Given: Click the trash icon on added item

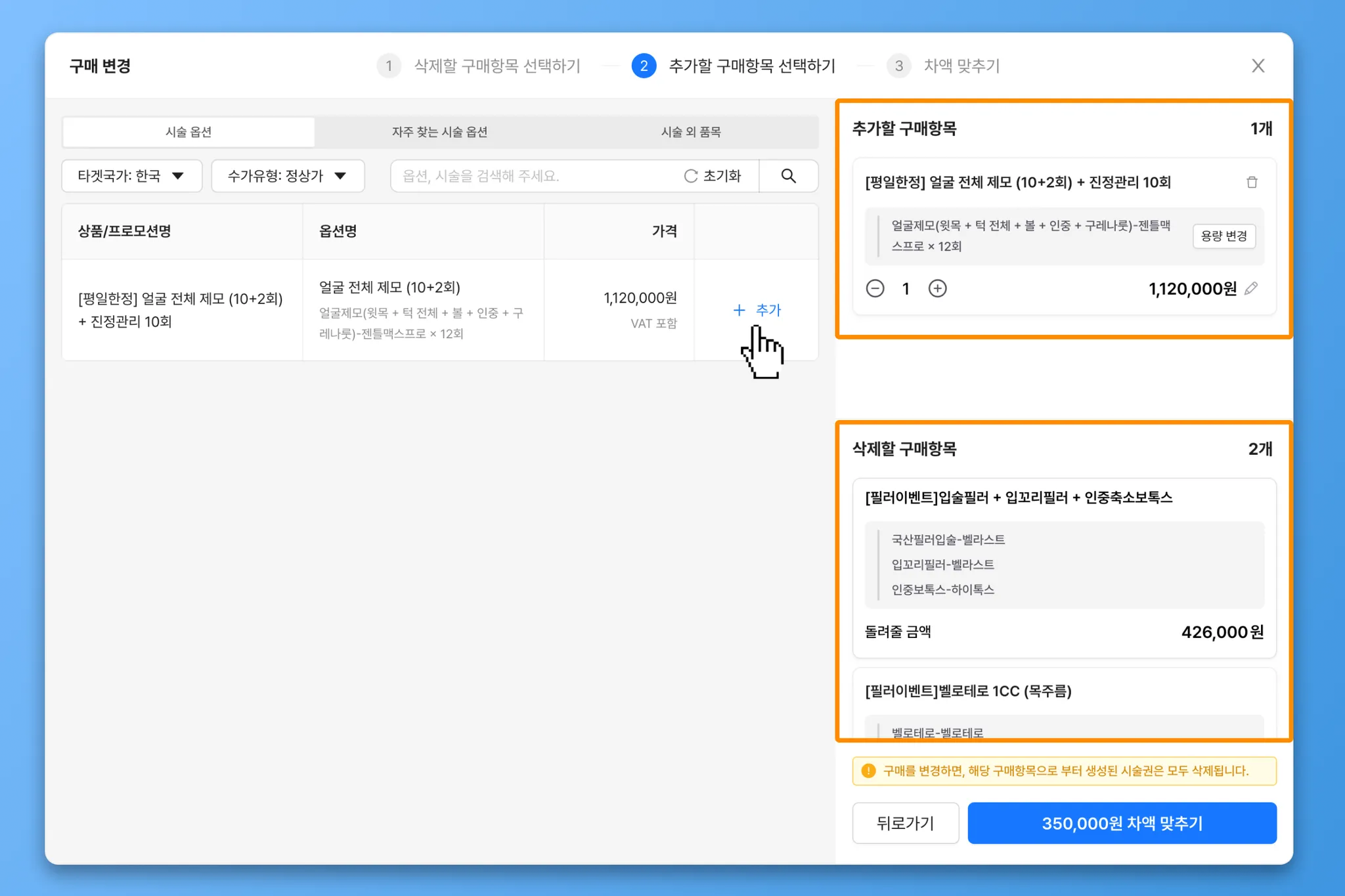Looking at the screenshot, I should (1252, 182).
